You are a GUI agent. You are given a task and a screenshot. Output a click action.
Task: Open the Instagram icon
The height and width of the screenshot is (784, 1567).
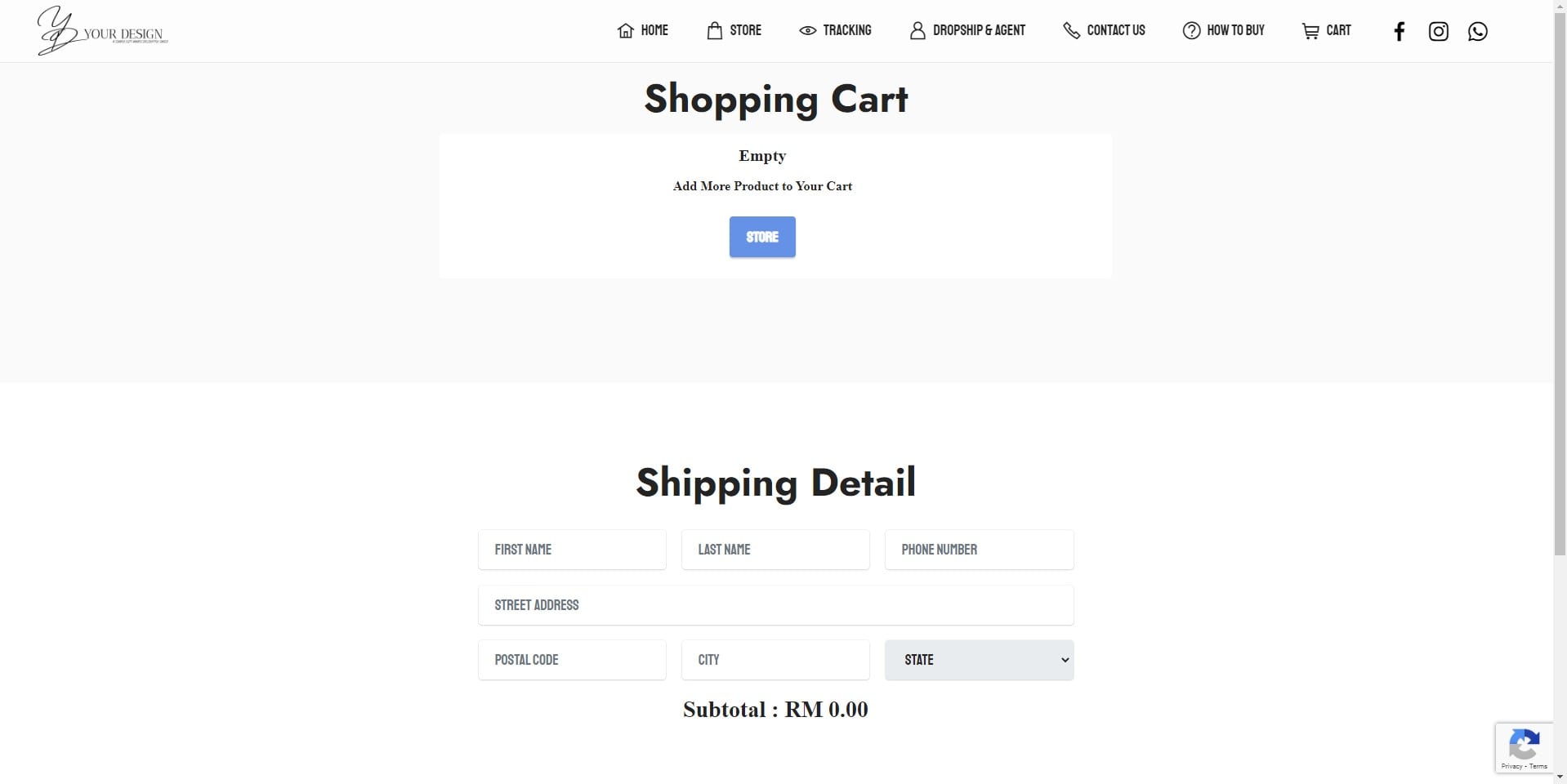tap(1438, 31)
